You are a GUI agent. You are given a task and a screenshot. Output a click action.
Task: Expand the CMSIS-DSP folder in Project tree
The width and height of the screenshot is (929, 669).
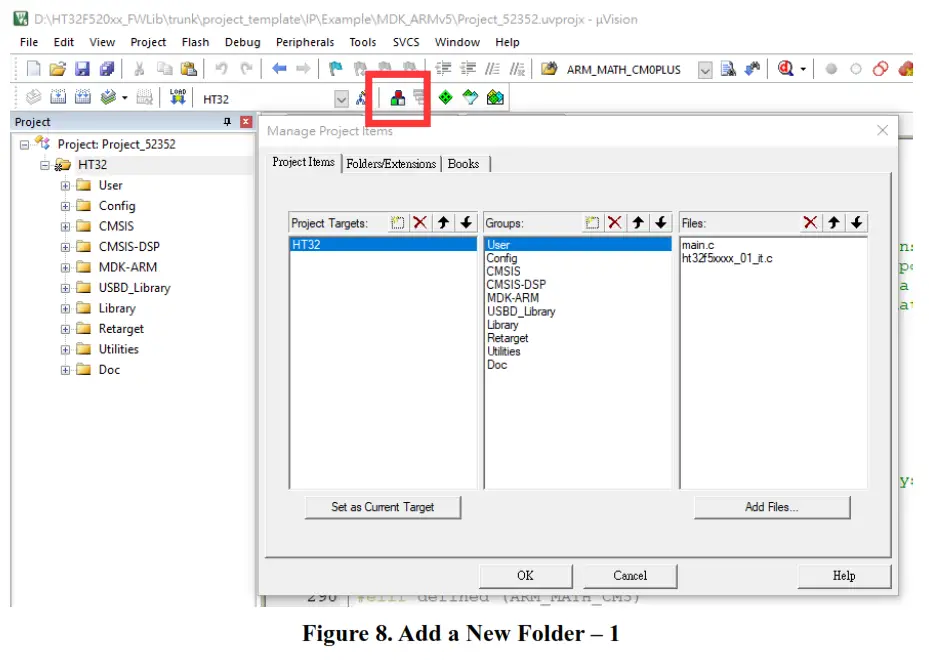(x=65, y=247)
